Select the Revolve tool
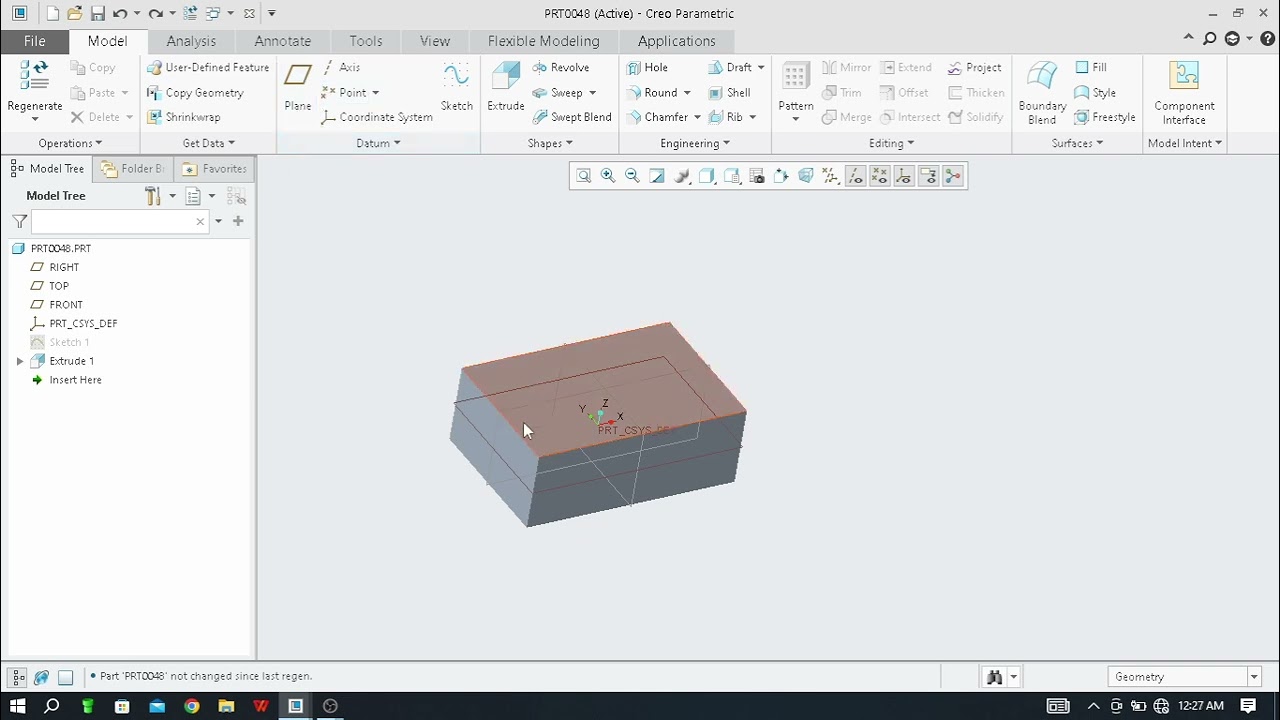 tap(561, 67)
